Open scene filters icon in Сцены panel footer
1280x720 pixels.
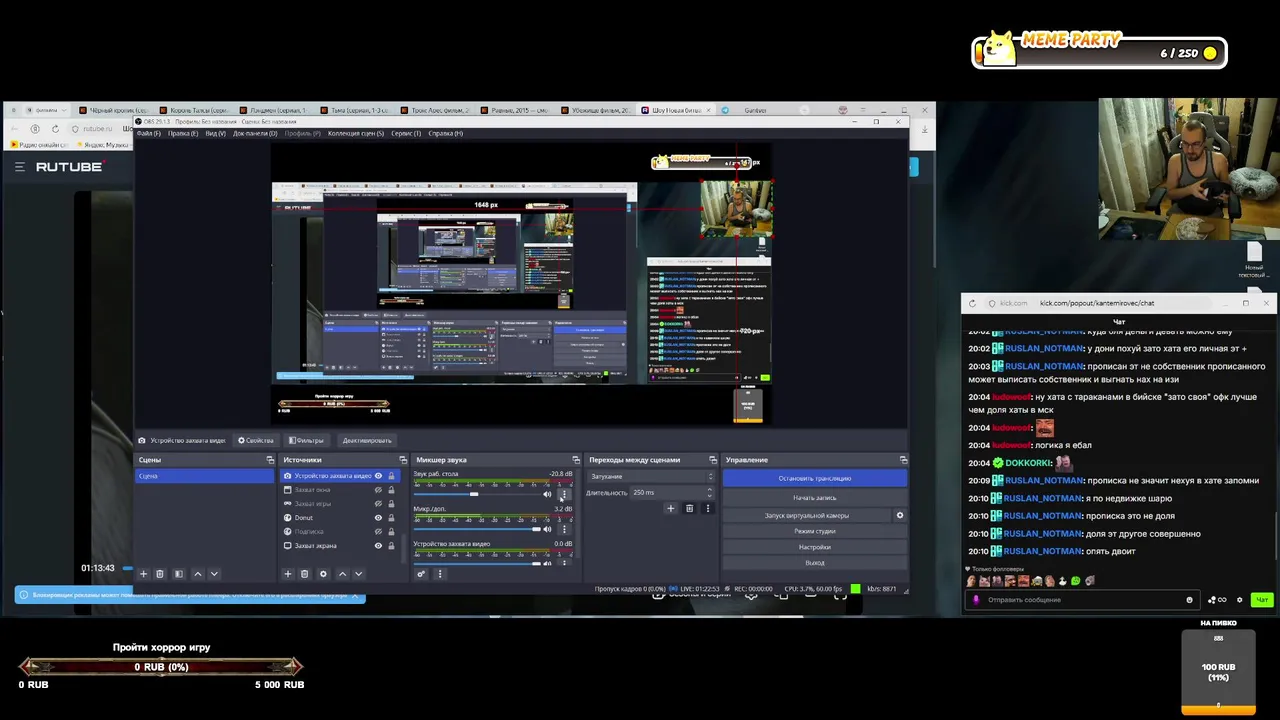tap(179, 574)
